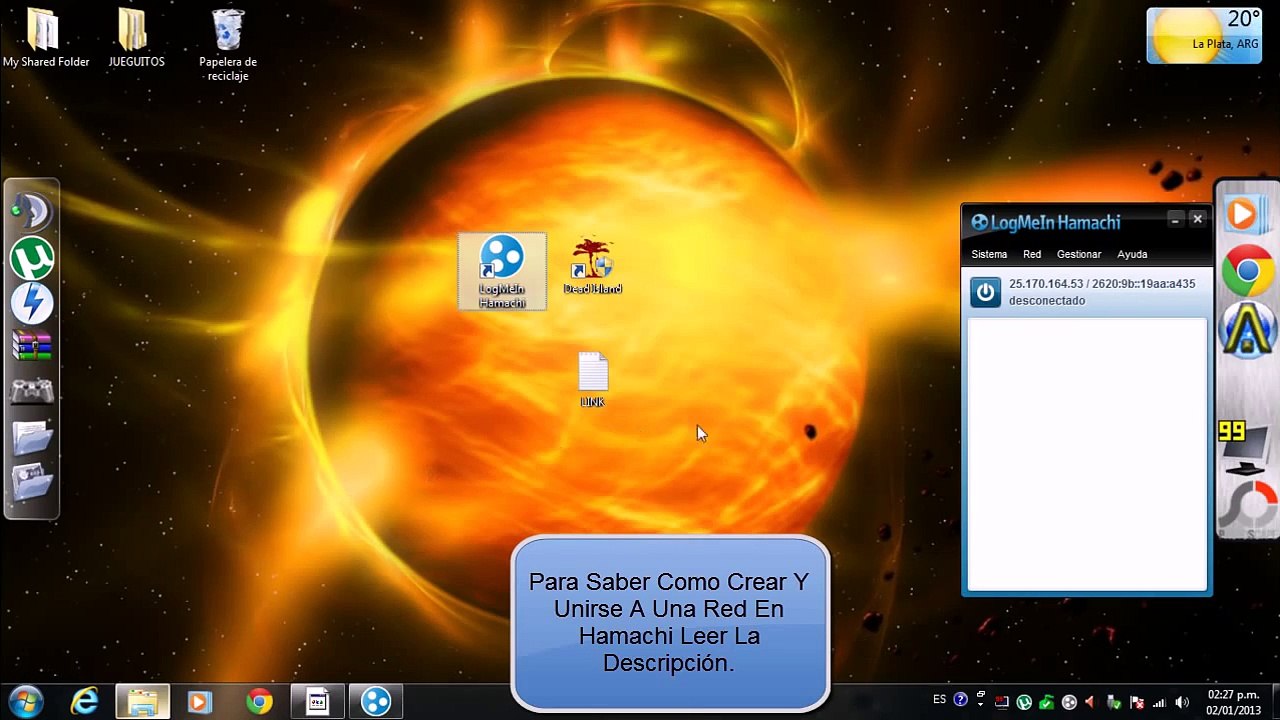
Task: Click the La Plata weather gadget
Action: pos(1204,36)
